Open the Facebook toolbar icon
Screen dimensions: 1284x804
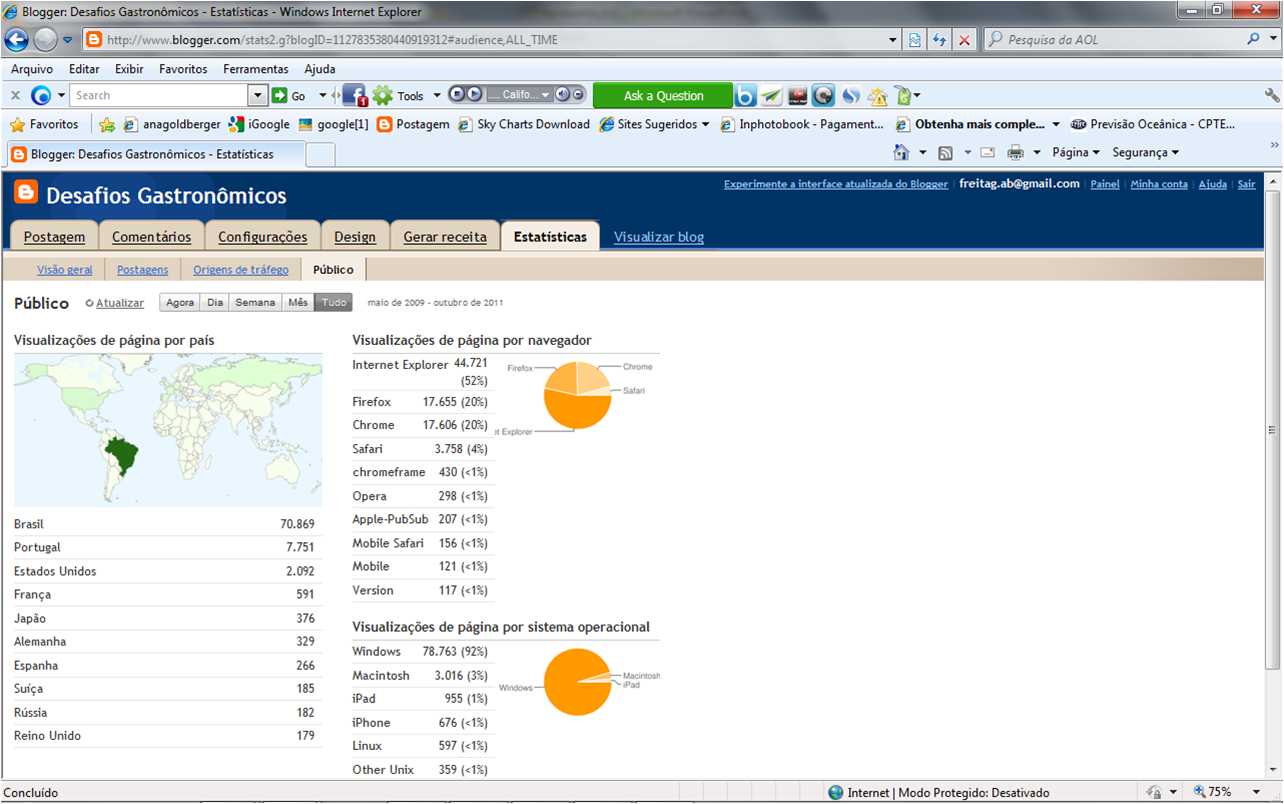pyautogui.click(x=355, y=96)
